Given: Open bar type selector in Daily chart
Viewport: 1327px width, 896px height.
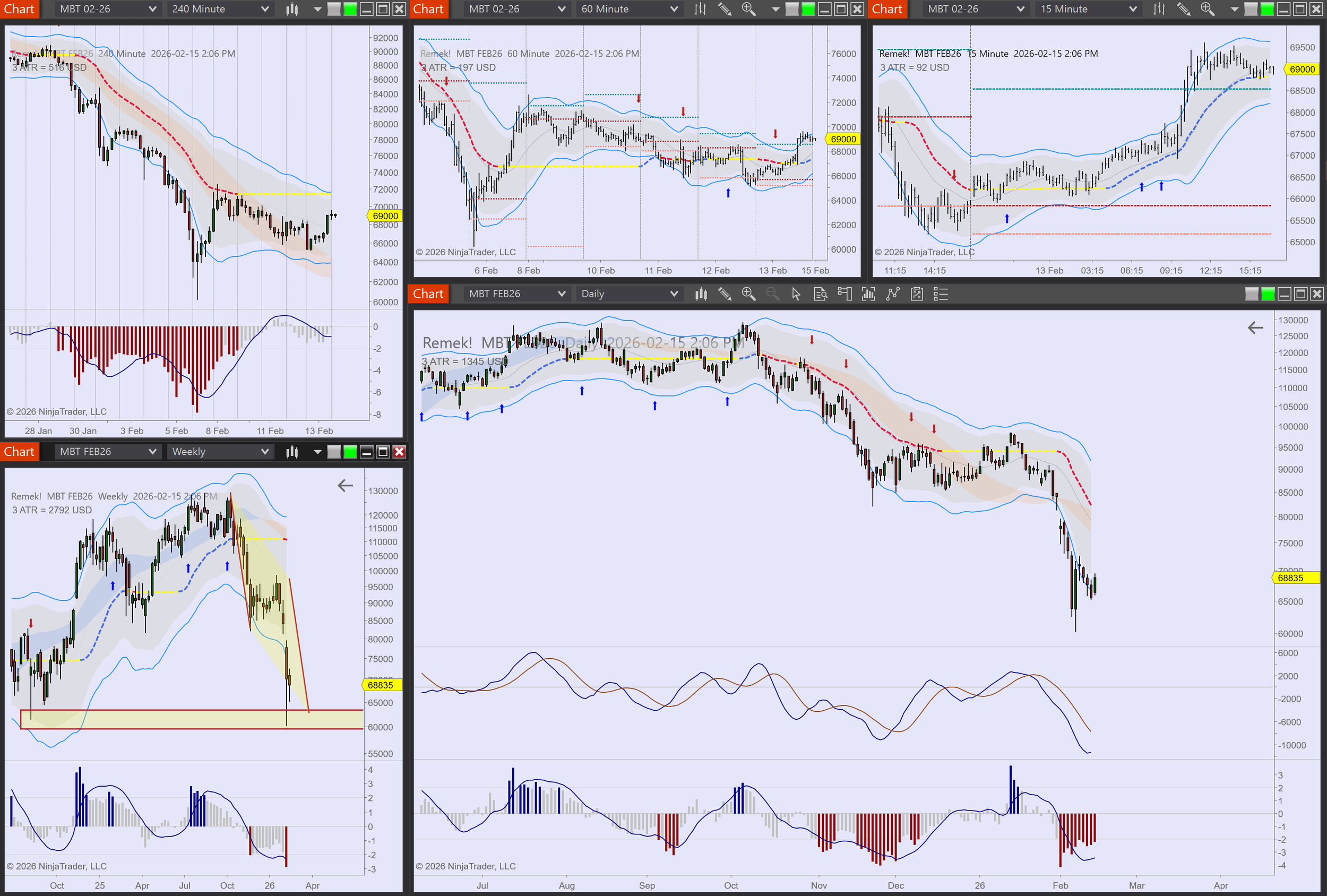Looking at the screenshot, I should [701, 294].
